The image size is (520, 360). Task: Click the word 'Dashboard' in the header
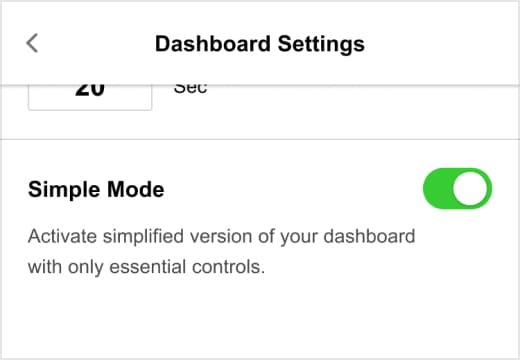(213, 44)
